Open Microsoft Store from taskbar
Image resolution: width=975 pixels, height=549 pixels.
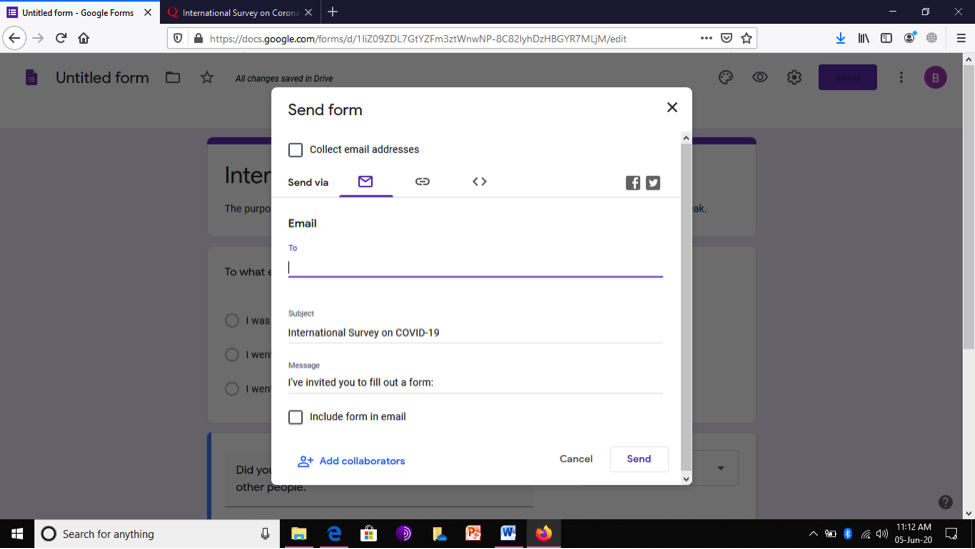369,534
